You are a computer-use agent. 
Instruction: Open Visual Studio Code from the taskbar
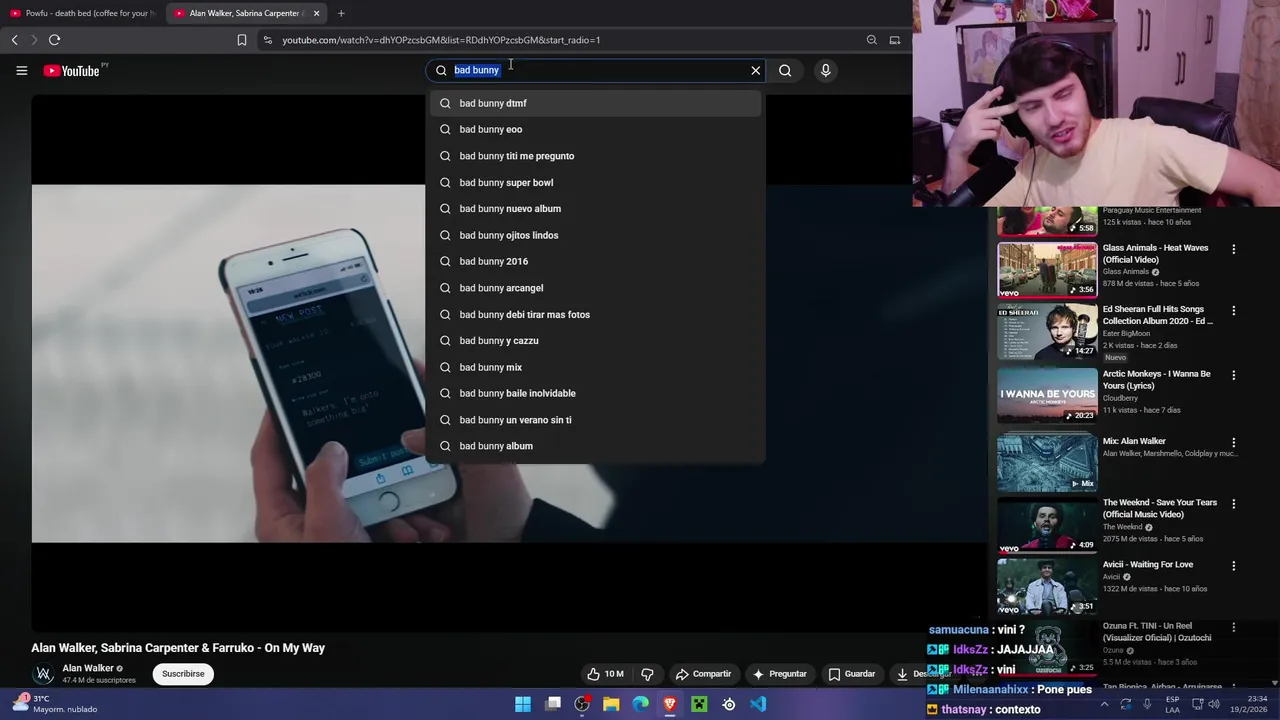click(x=758, y=704)
